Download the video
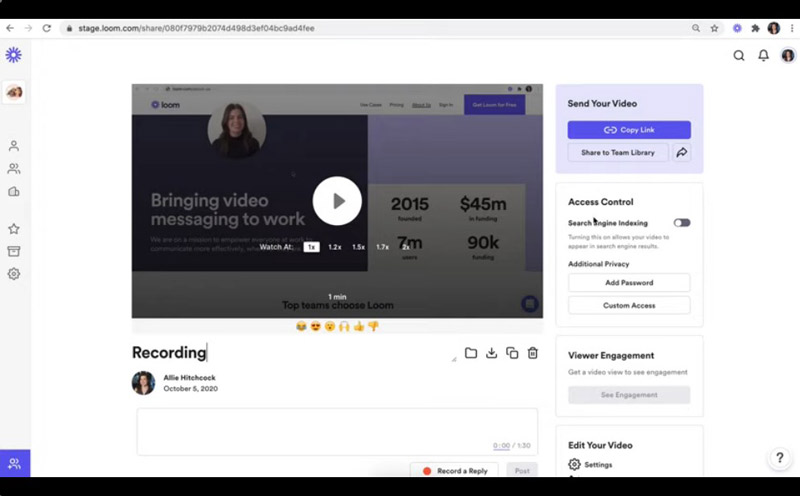 pos(491,353)
